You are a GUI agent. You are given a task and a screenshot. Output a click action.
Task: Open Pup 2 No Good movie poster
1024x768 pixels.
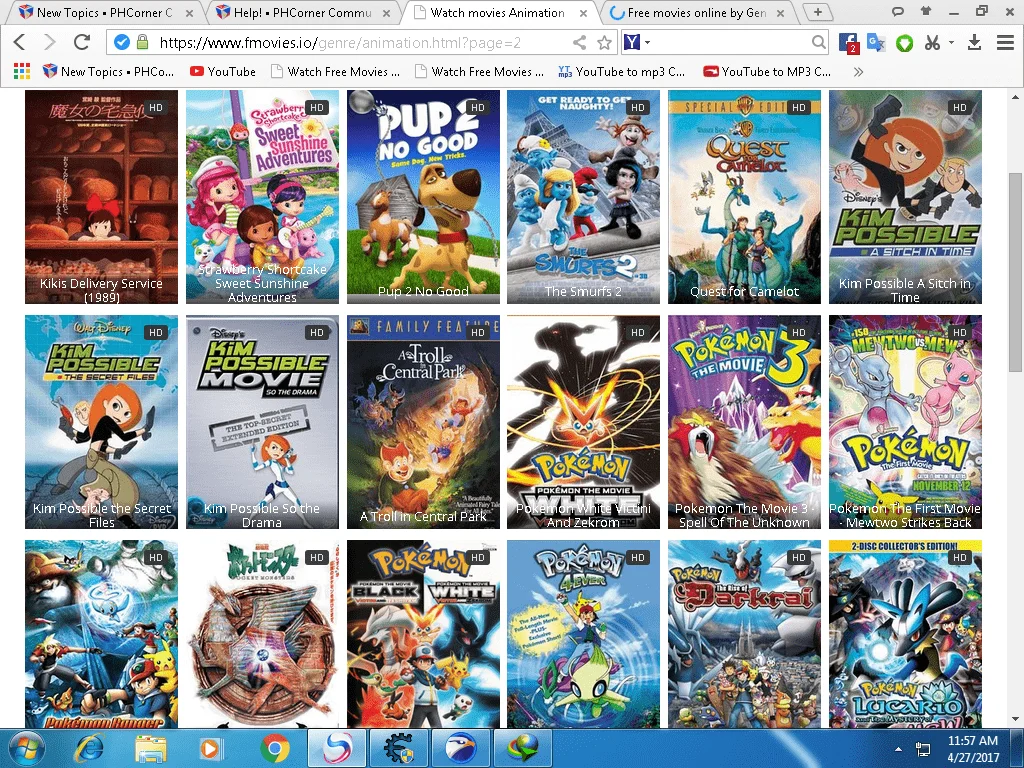point(423,197)
